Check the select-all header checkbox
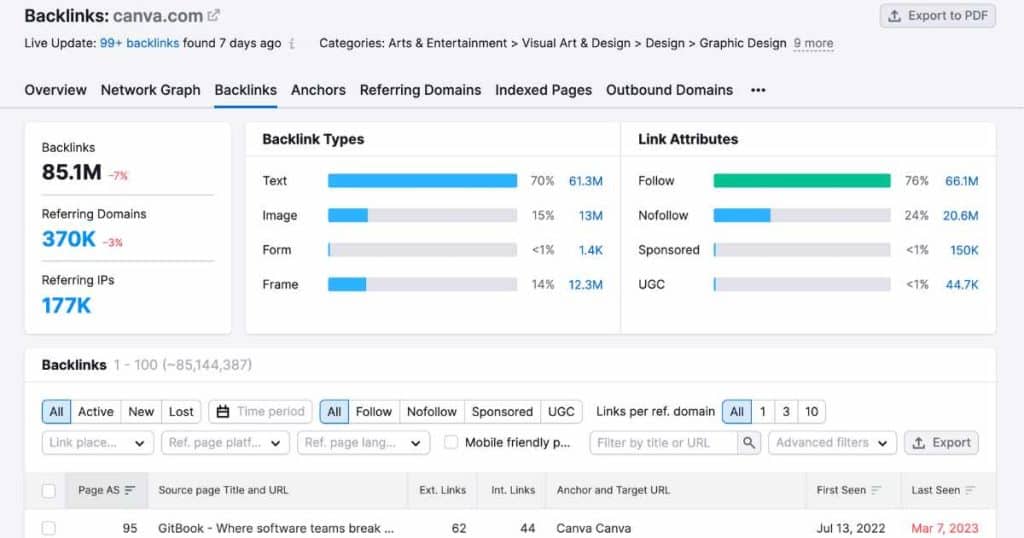This screenshot has height=538, width=1024. pyautogui.click(x=49, y=490)
